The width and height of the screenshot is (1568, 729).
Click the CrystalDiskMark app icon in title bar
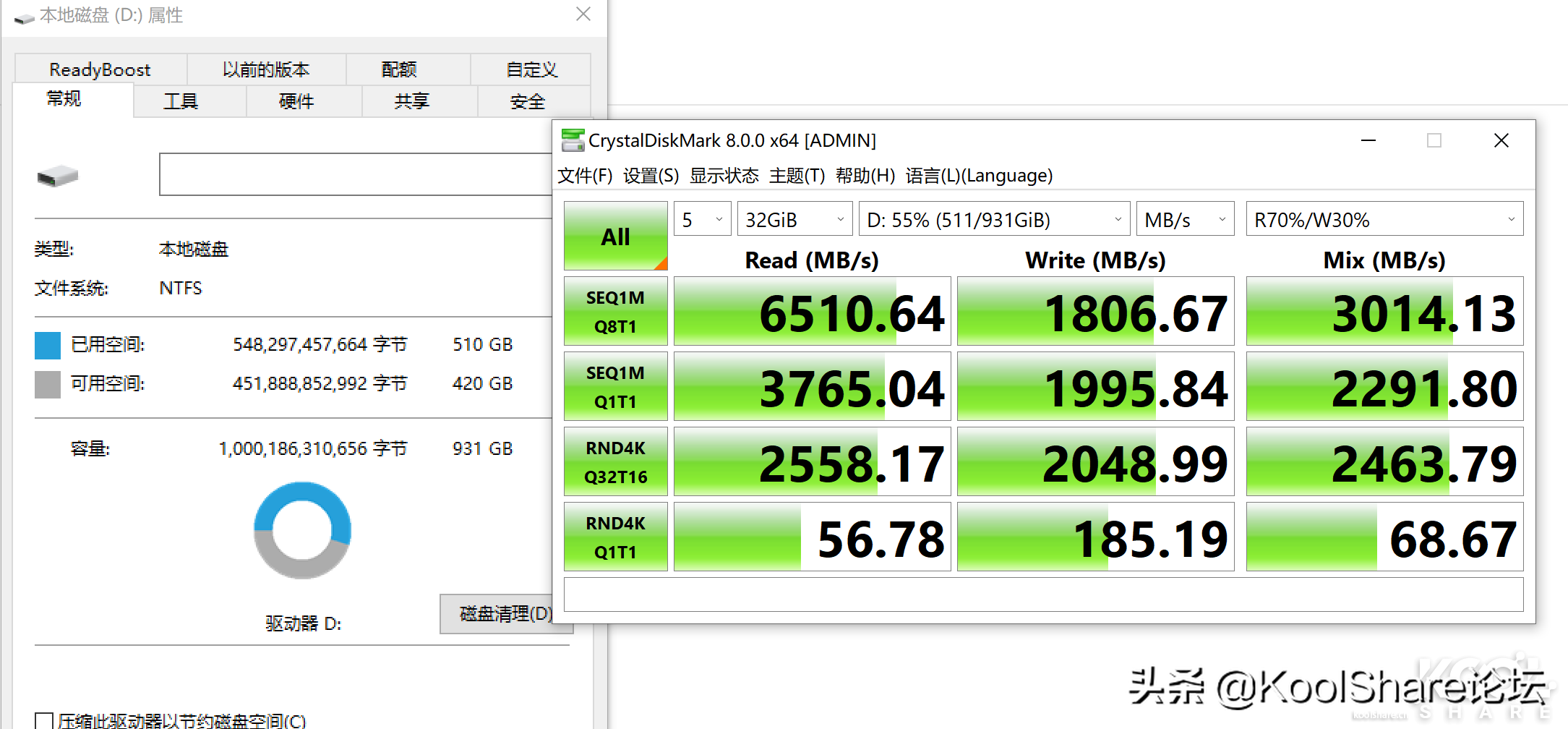pyautogui.click(x=573, y=140)
